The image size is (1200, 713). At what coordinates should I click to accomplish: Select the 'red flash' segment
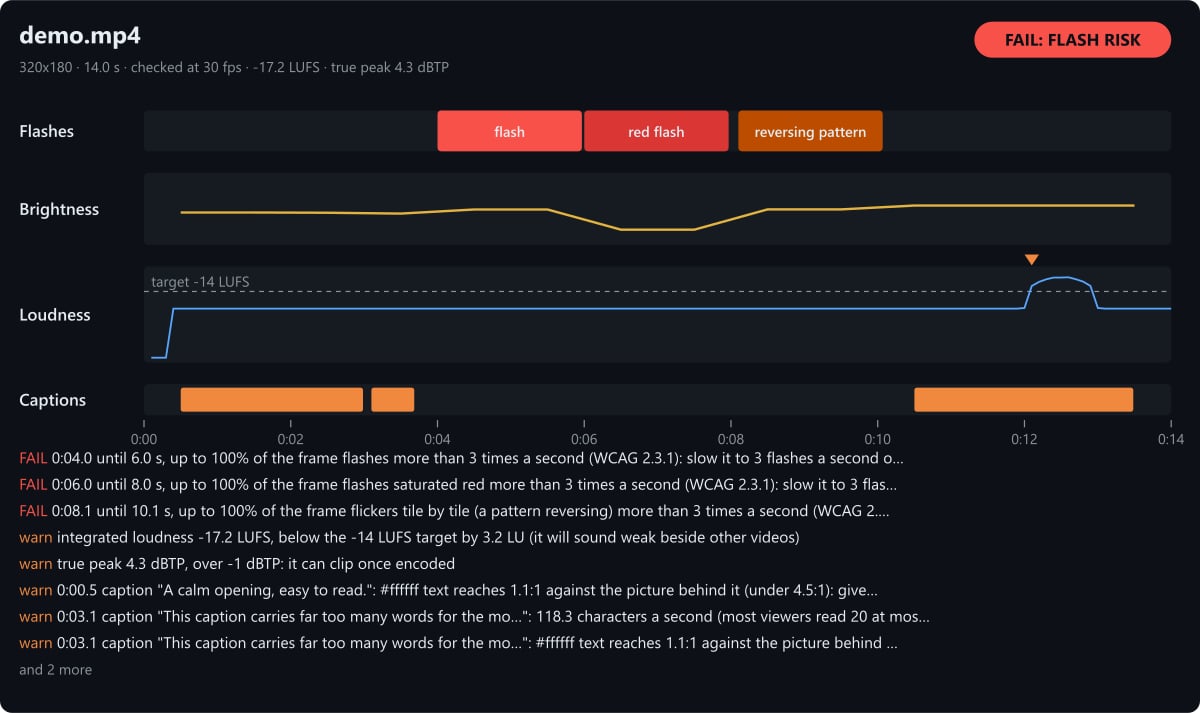click(x=656, y=131)
